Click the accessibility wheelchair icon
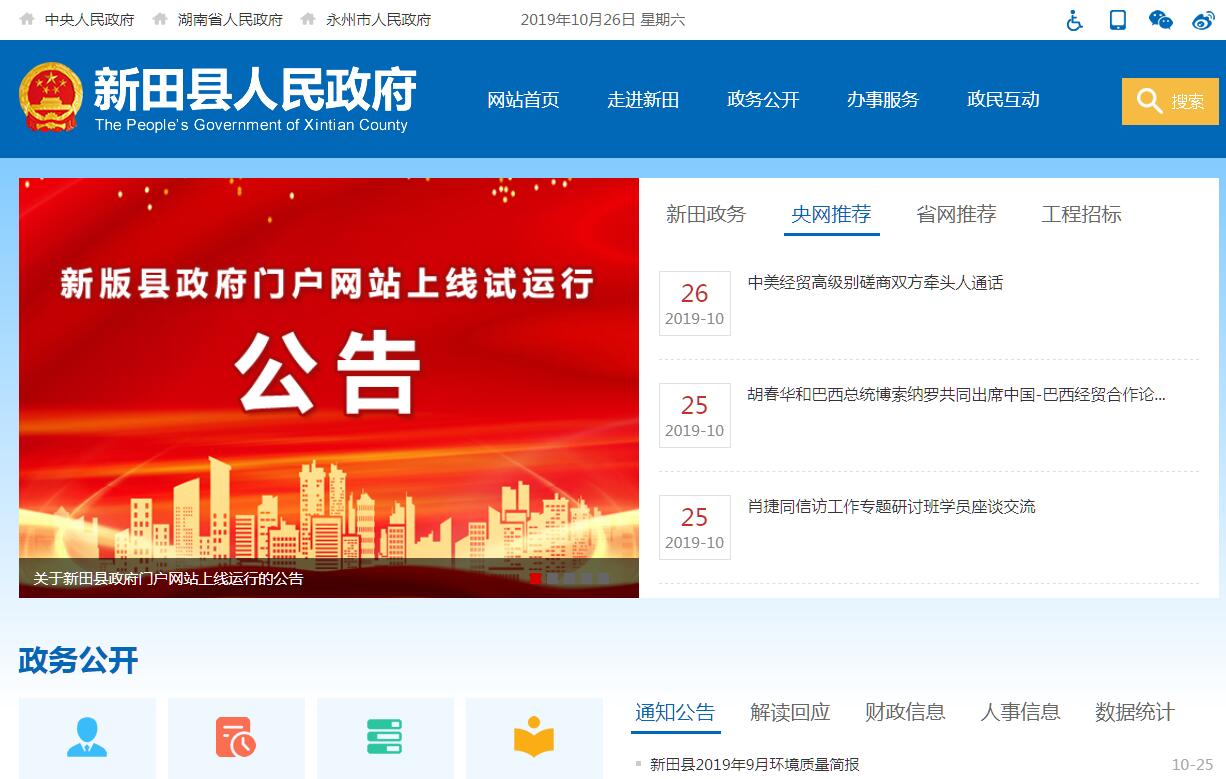This screenshot has width=1226, height=779. click(1075, 20)
